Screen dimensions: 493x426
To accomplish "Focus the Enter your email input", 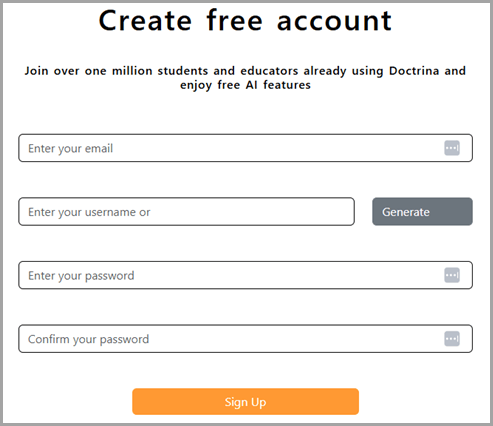I will coord(245,148).
